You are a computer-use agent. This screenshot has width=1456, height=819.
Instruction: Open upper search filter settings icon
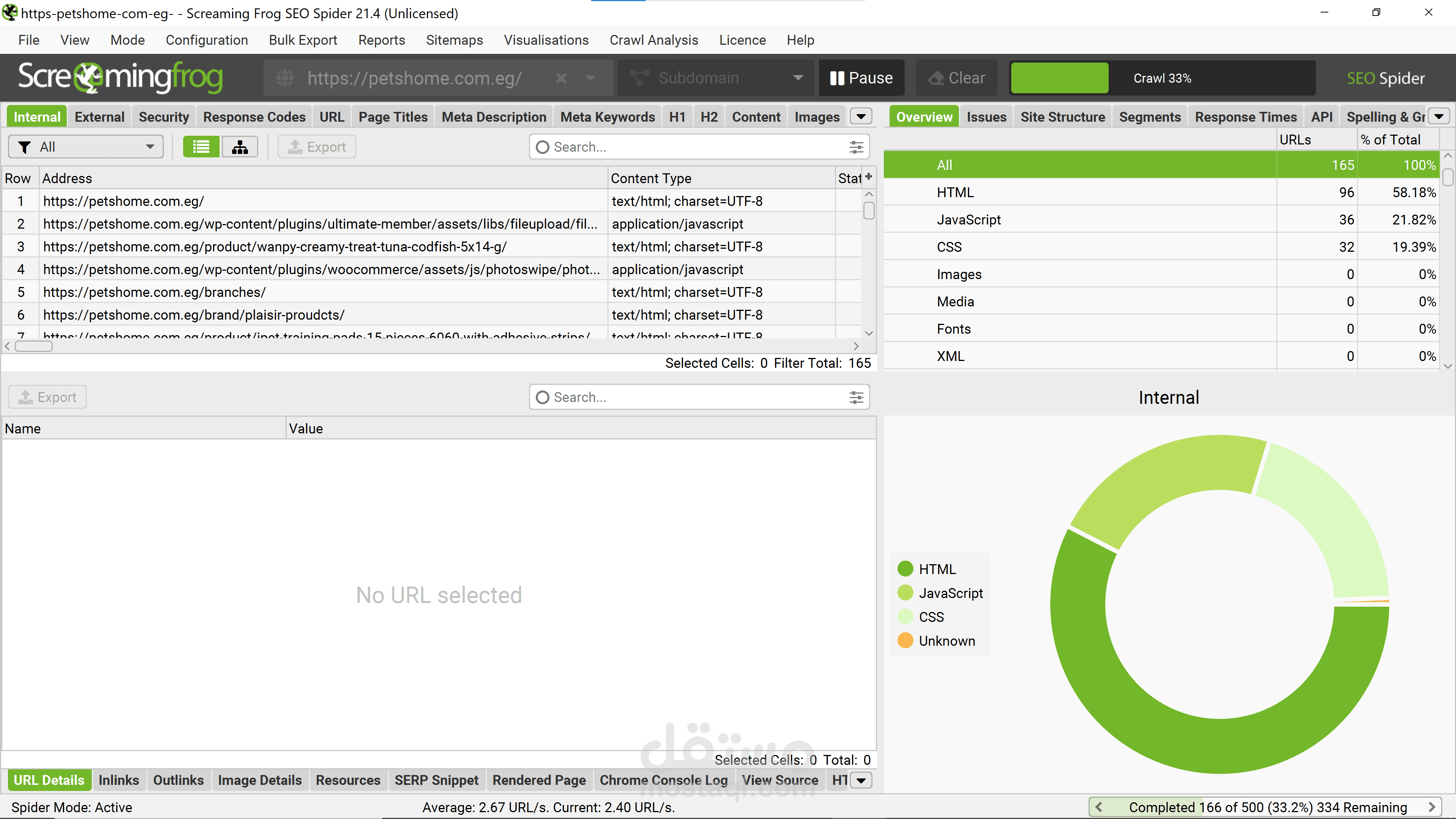click(856, 147)
